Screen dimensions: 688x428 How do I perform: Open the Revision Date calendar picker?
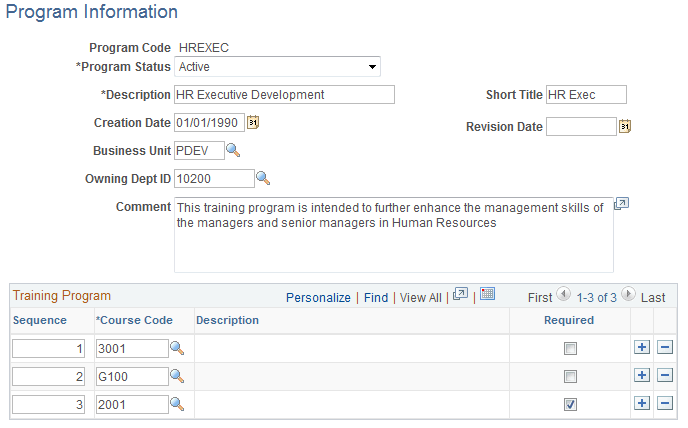[x=625, y=127]
